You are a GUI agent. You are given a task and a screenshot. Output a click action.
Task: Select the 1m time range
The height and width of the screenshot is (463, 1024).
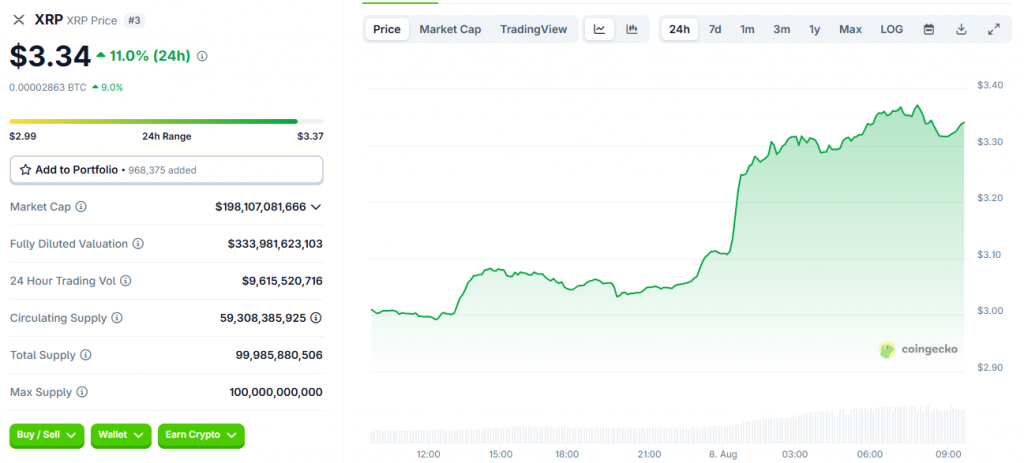point(747,29)
